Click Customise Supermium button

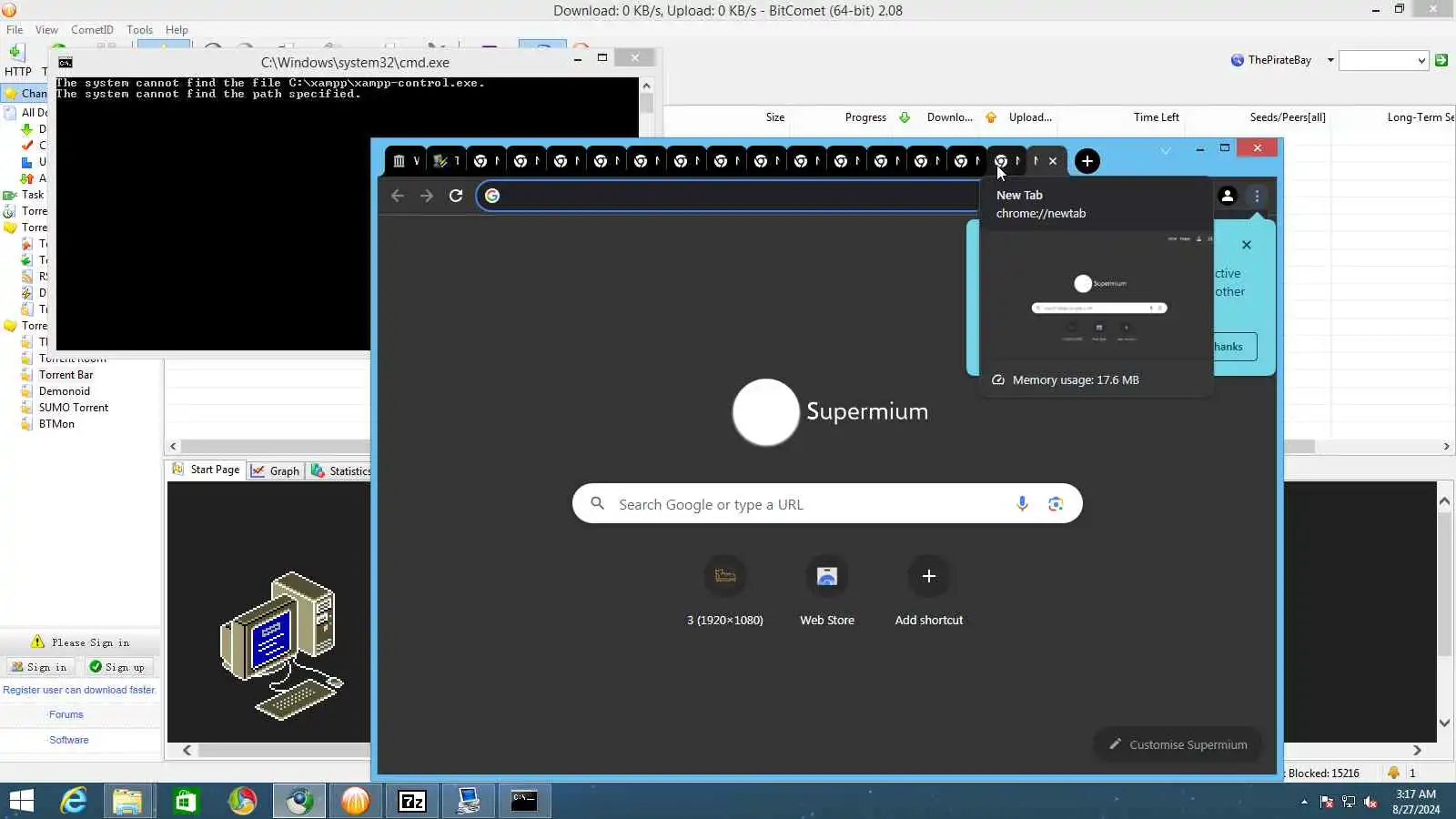point(1178,744)
